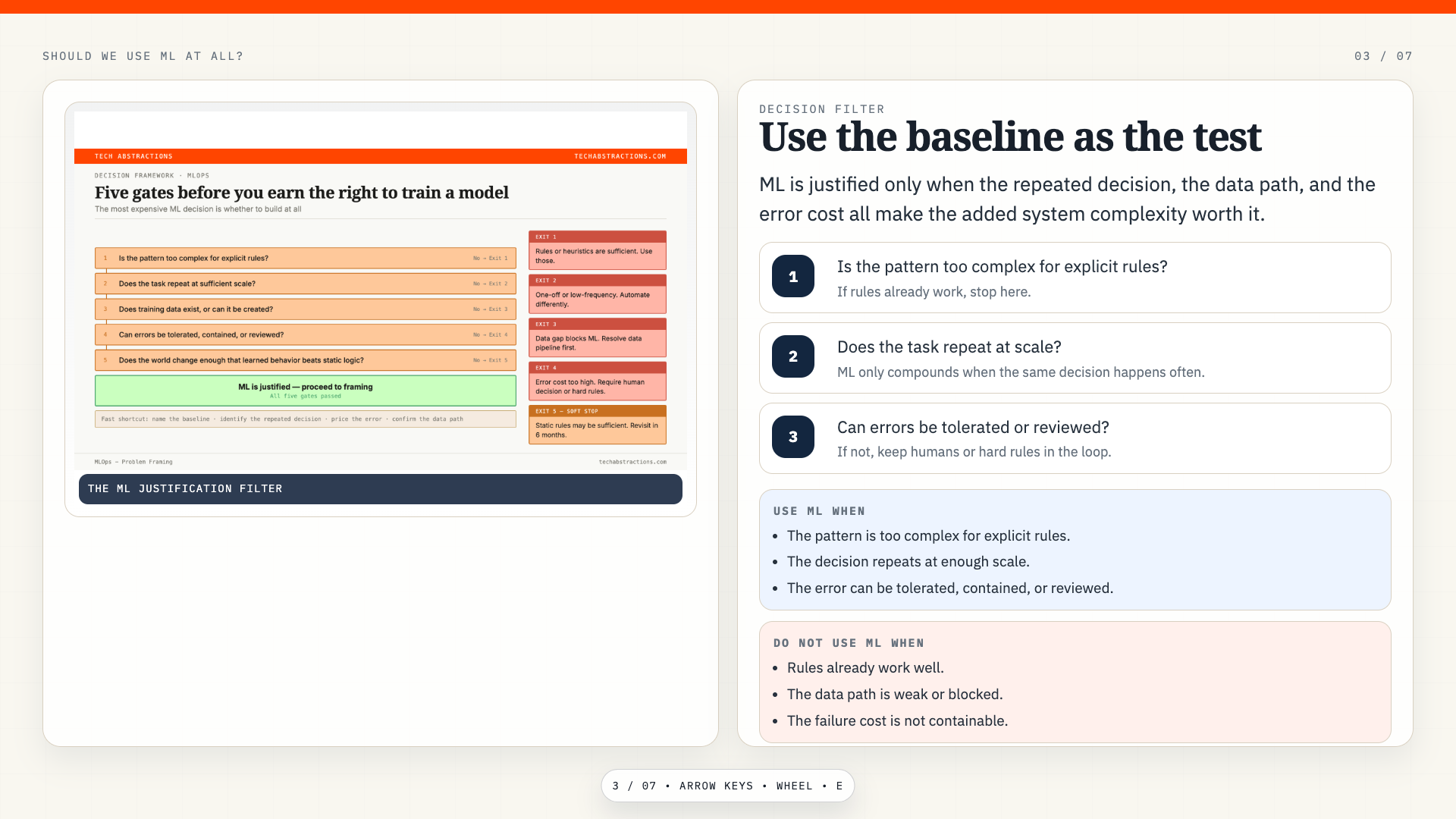
Task: Click the 'USE ML WHEN' panel heading
Action: coord(819,511)
